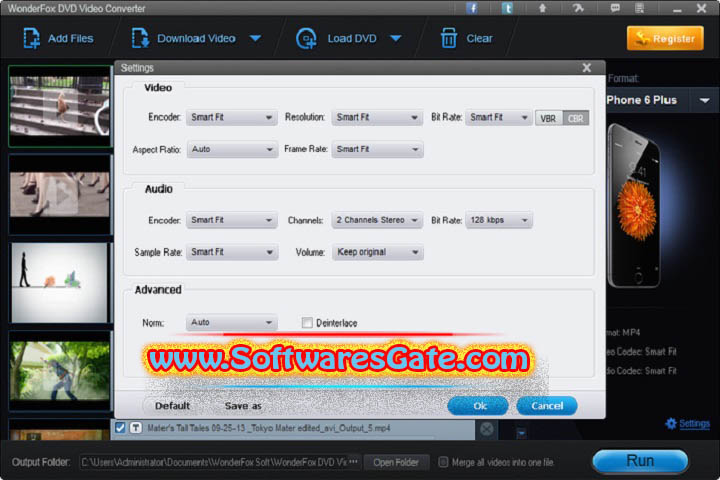Viewport: 720px width, 480px height.
Task: Open the Facebook icon in title bar
Action: pos(472,8)
